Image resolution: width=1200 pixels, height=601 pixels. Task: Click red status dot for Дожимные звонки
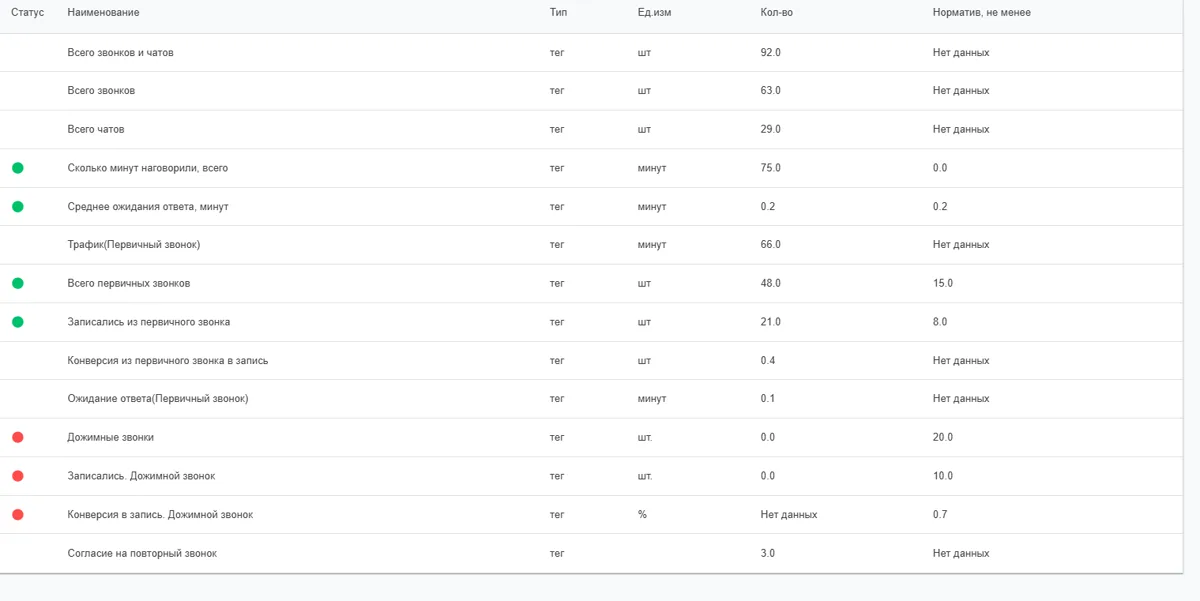tap(18, 437)
